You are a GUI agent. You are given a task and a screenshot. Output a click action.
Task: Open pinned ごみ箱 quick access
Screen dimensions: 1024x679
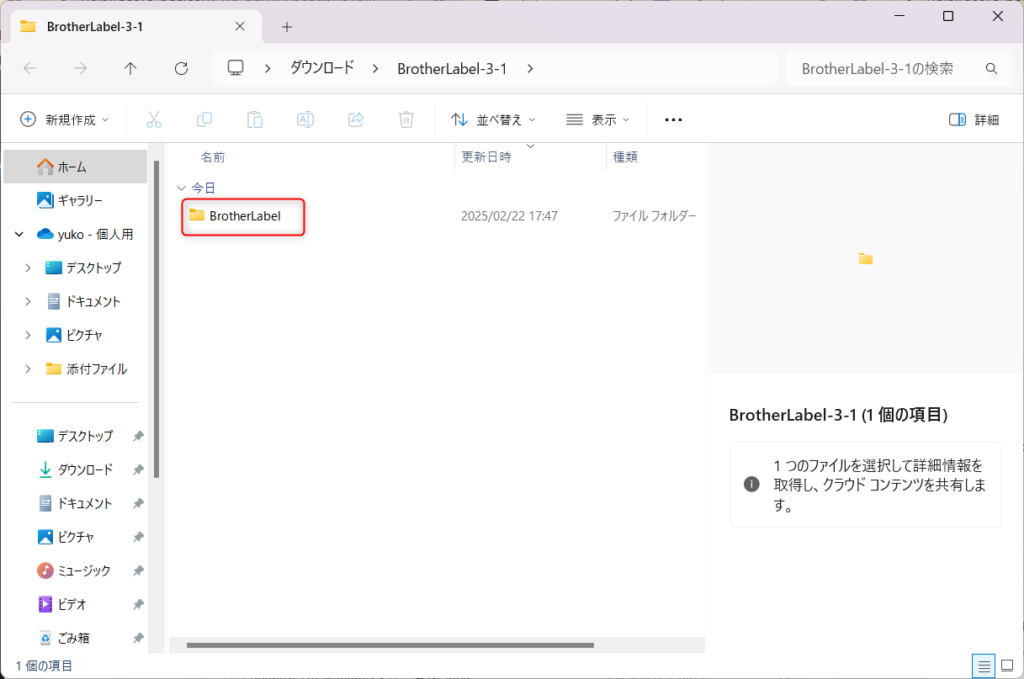[64, 638]
